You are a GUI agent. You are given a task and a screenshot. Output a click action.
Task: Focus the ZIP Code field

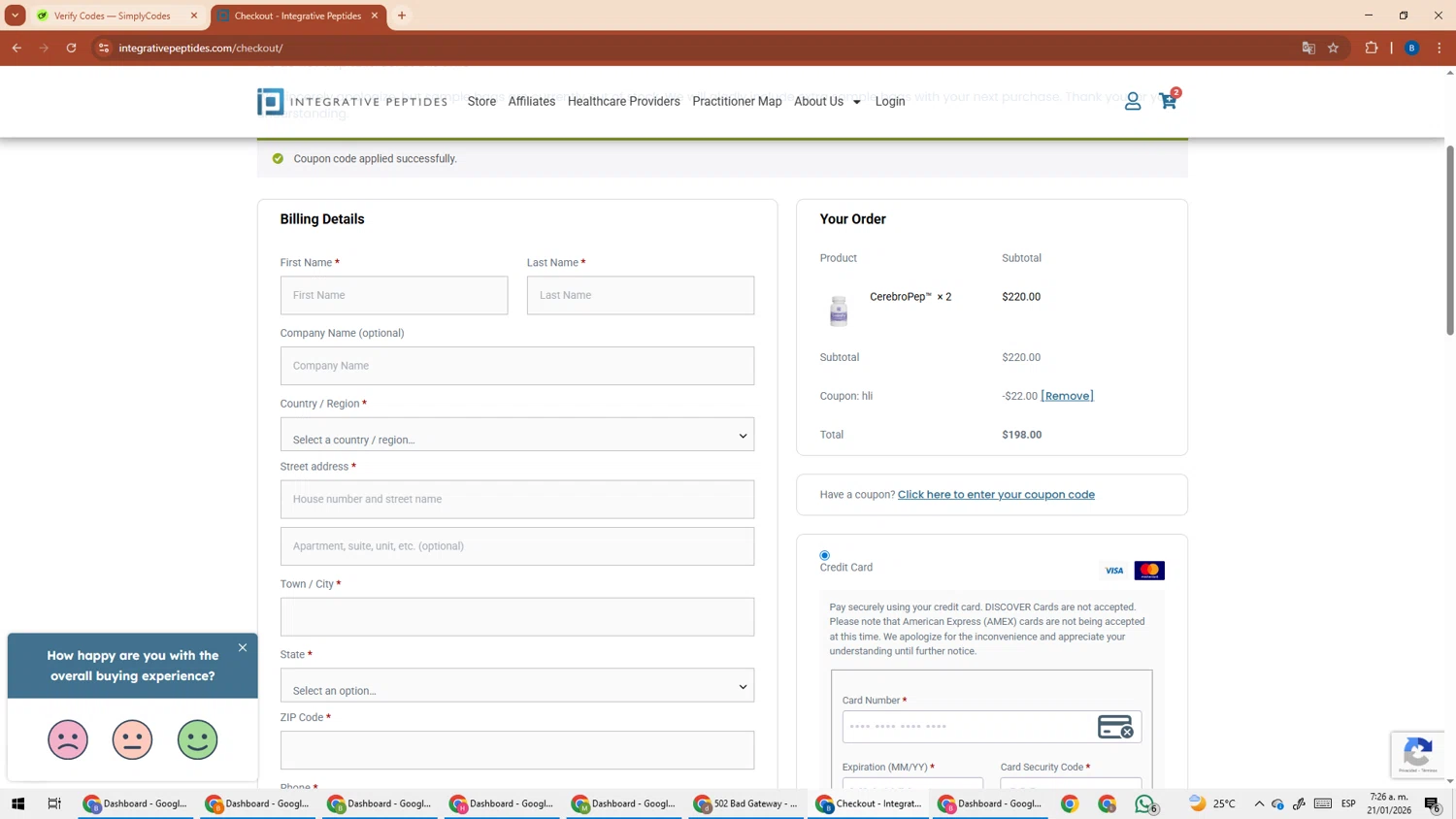click(517, 750)
